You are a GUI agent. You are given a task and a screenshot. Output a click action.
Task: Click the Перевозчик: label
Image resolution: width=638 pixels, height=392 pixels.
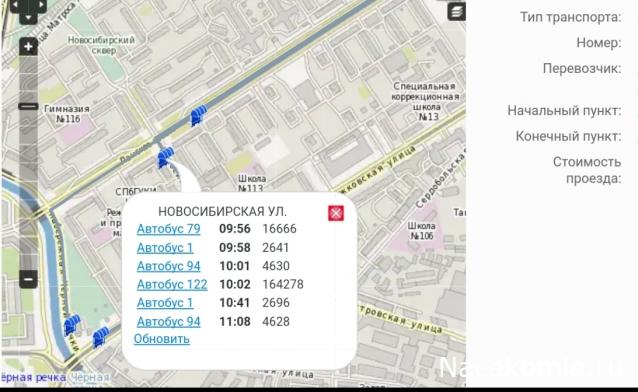point(582,68)
